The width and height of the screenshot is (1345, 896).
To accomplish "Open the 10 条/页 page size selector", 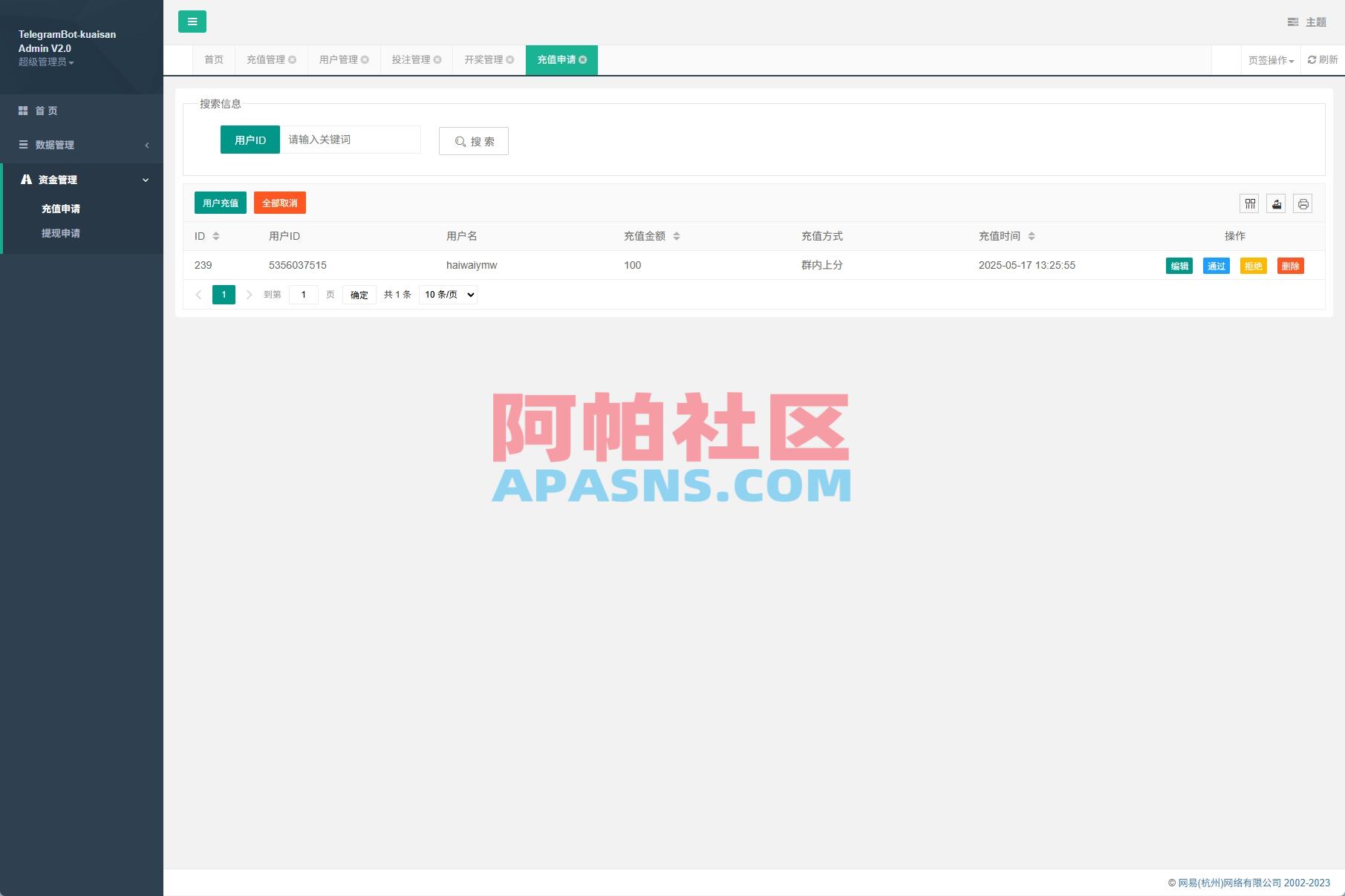I will tap(447, 294).
